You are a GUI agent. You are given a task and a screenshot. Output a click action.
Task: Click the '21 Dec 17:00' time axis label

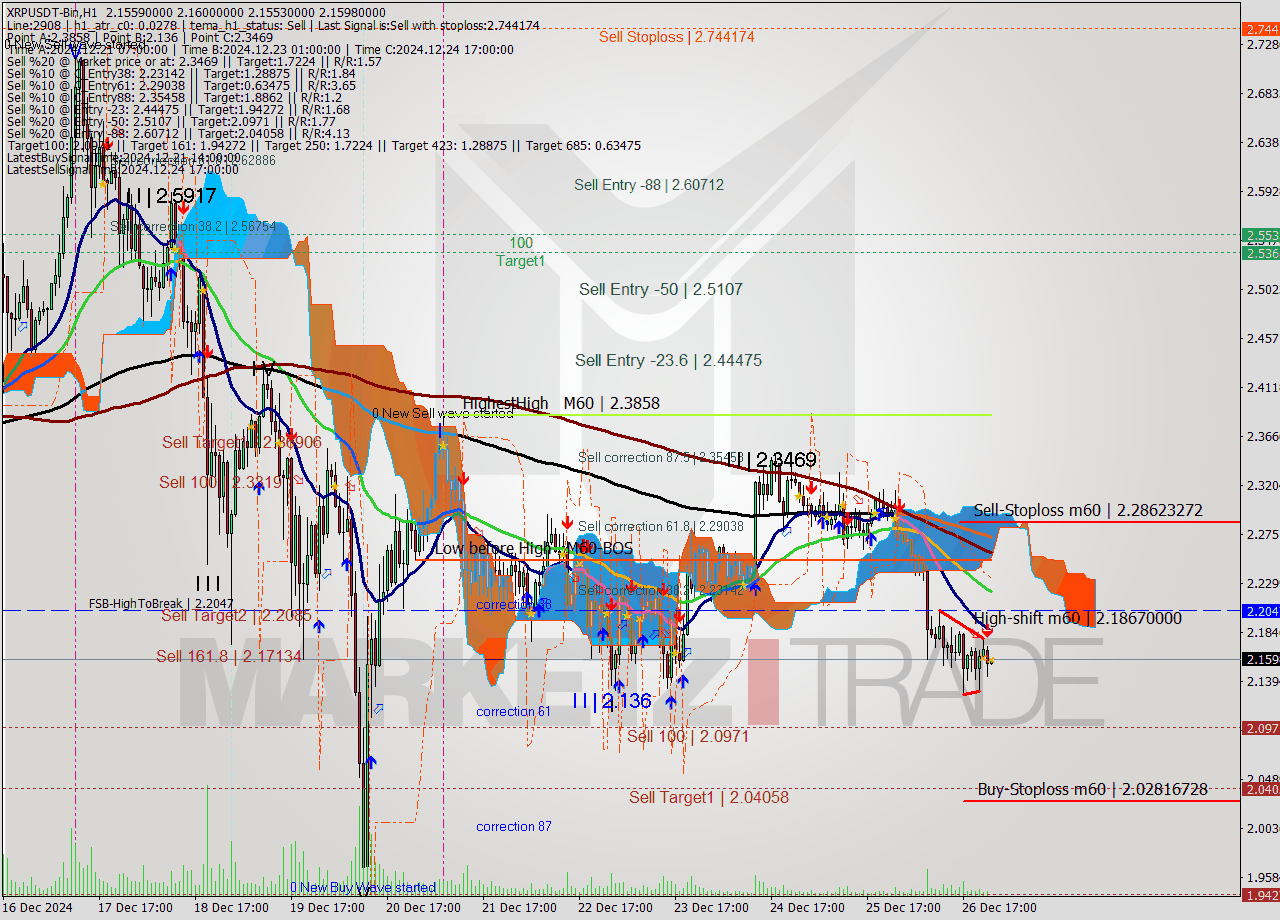(x=519, y=908)
